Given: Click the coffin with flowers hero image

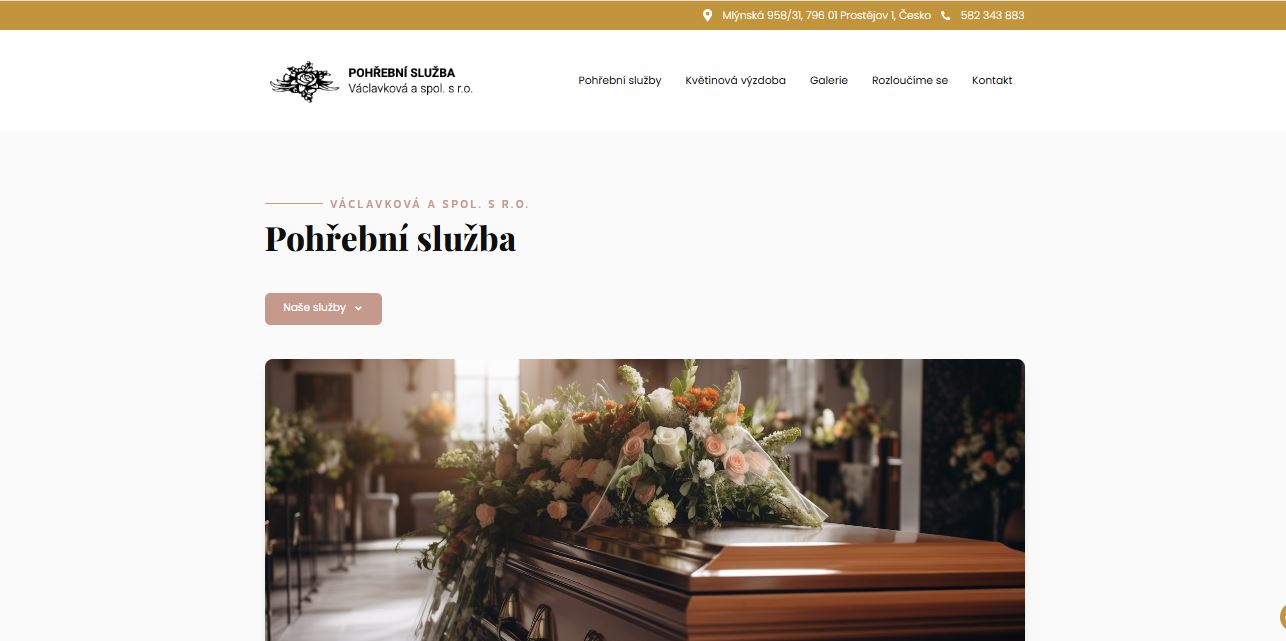Looking at the screenshot, I should tap(645, 500).
